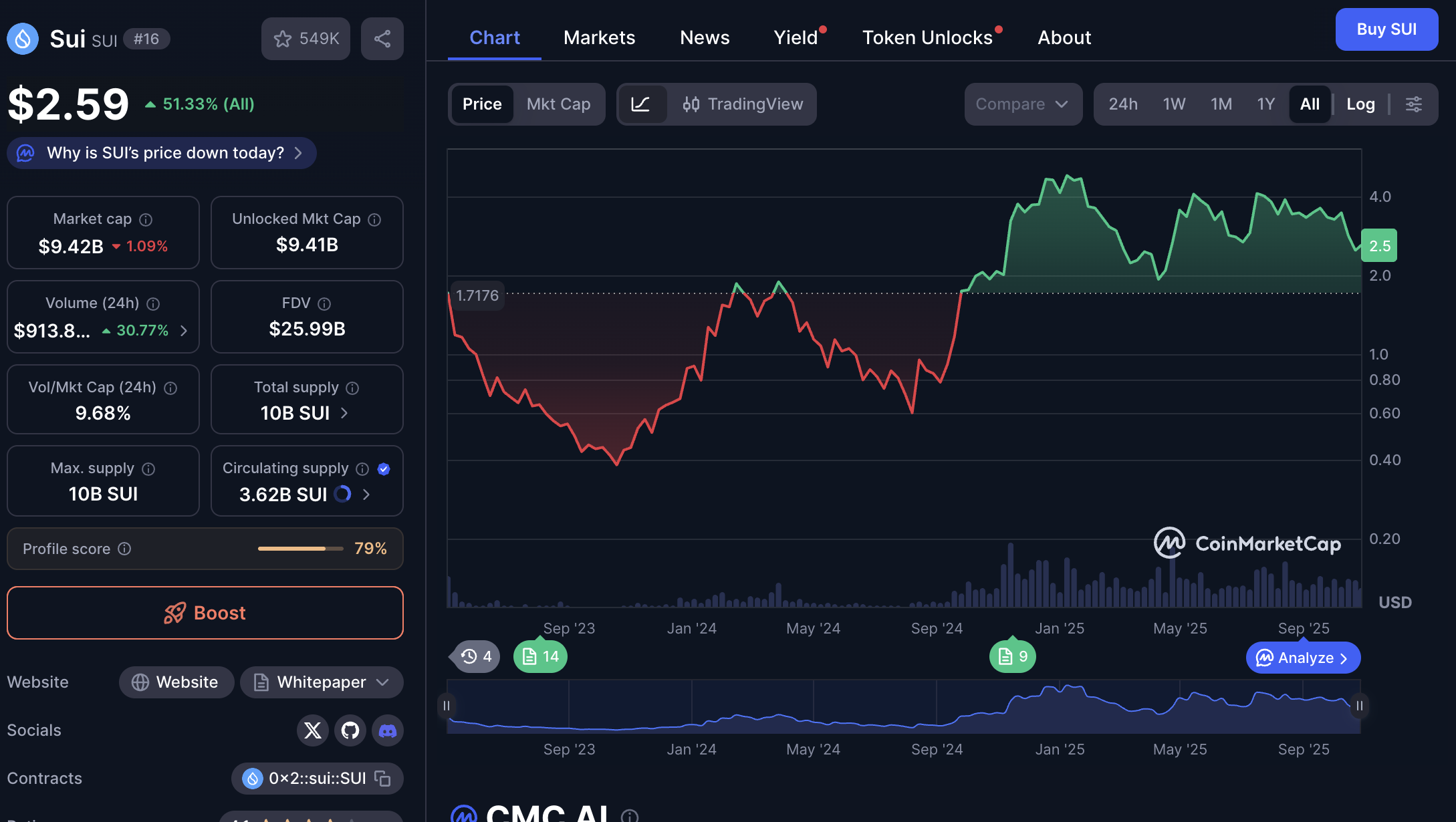Open the Markets tab

point(599,37)
